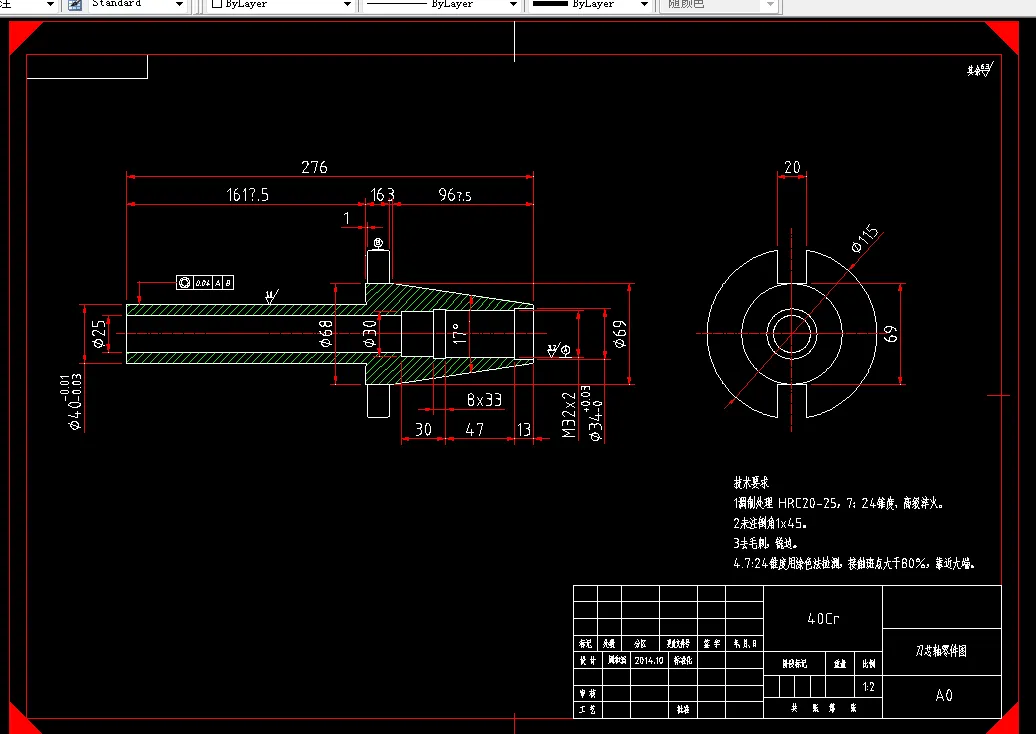Click the style manager icon beside Standard

coord(75,5)
